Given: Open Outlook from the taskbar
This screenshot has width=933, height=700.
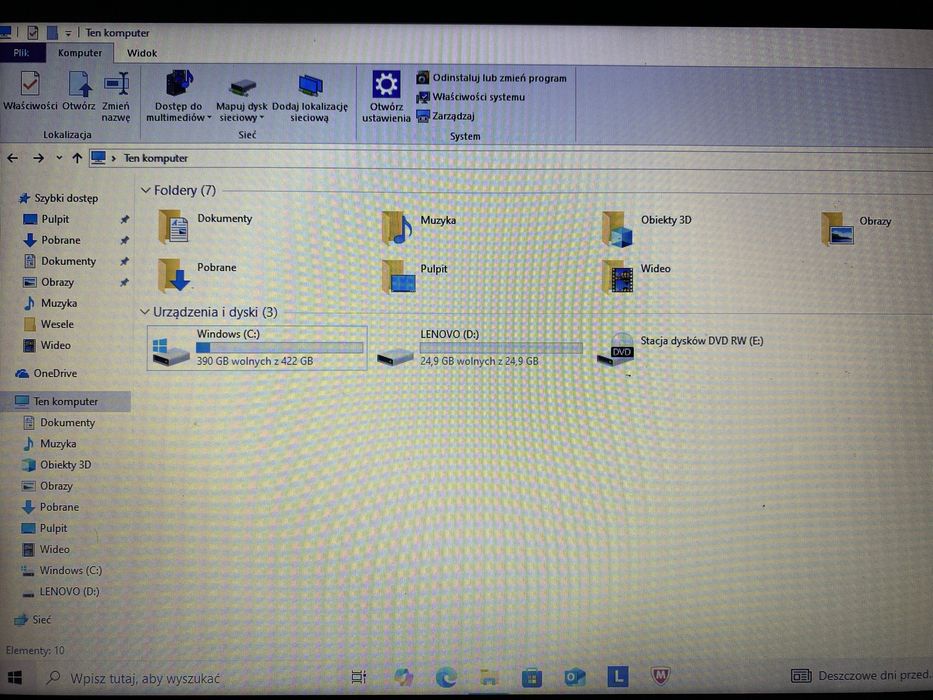Looking at the screenshot, I should tap(575, 677).
